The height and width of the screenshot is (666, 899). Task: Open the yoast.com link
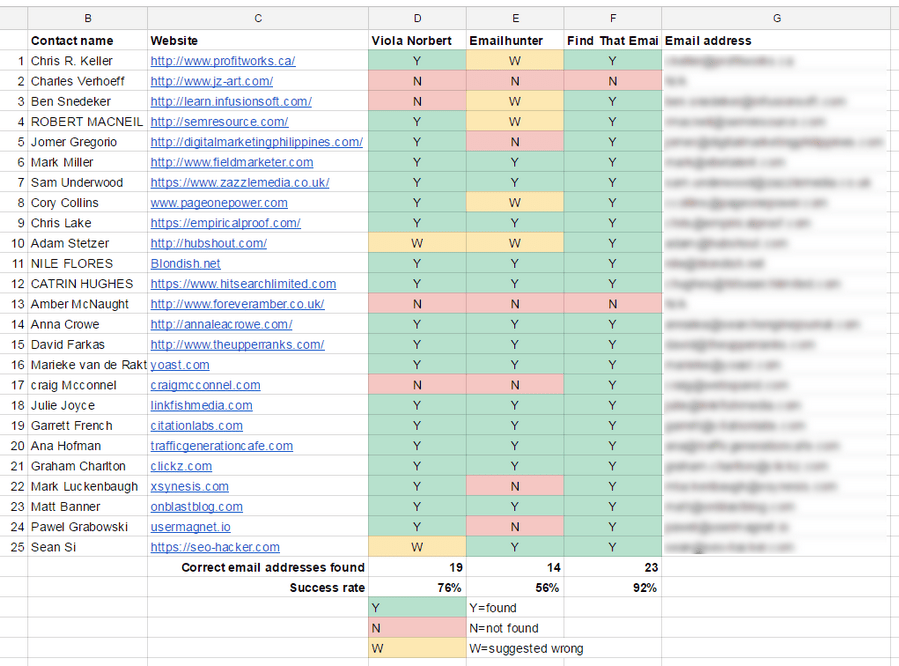180,365
